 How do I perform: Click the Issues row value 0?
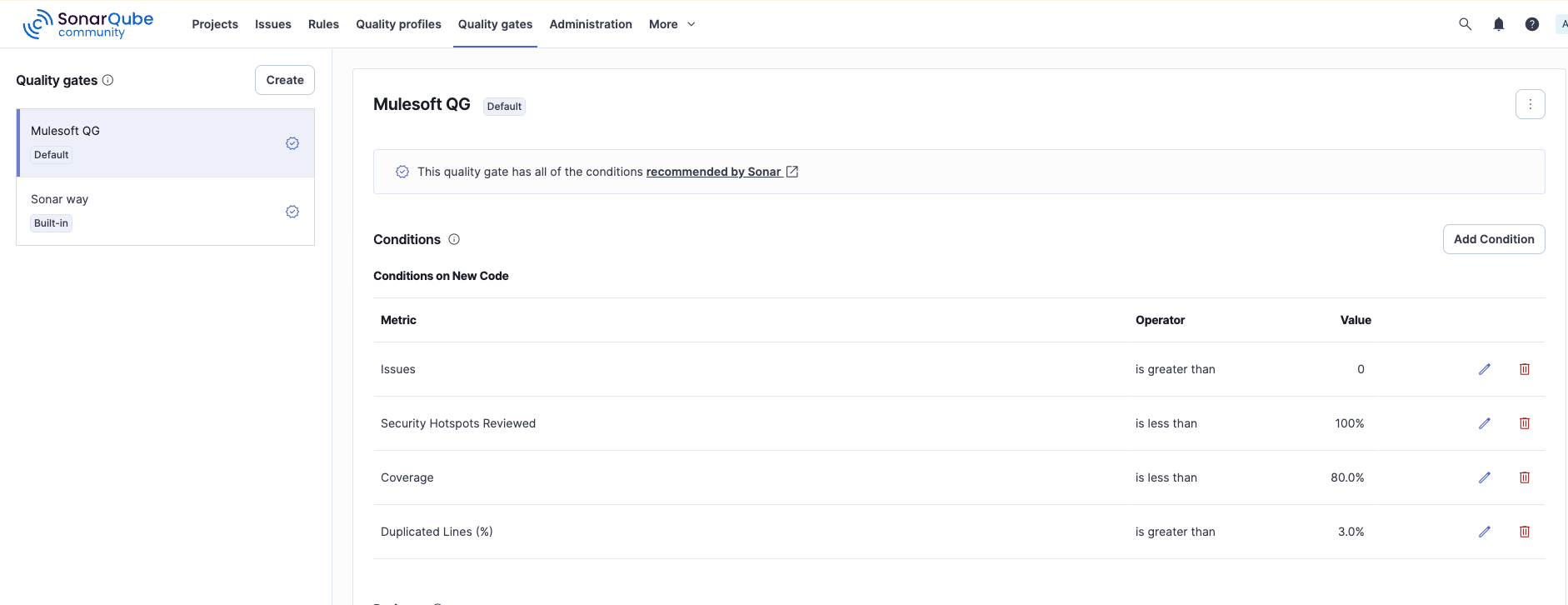(1361, 369)
